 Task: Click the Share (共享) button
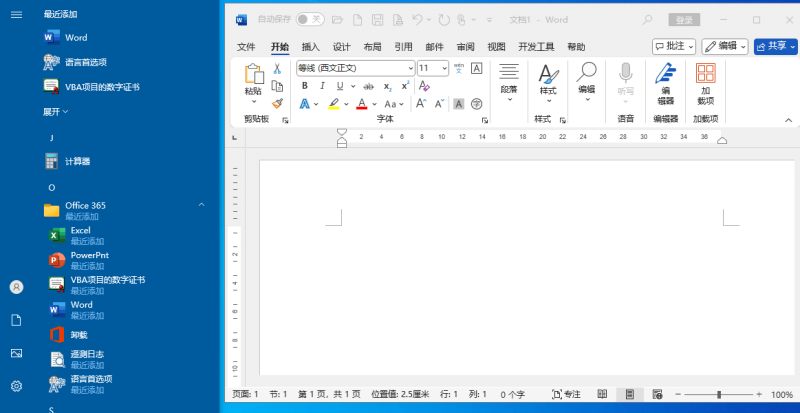tap(776, 46)
